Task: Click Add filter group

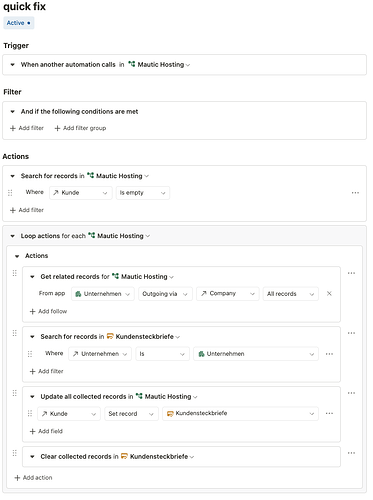Action: (x=80, y=128)
